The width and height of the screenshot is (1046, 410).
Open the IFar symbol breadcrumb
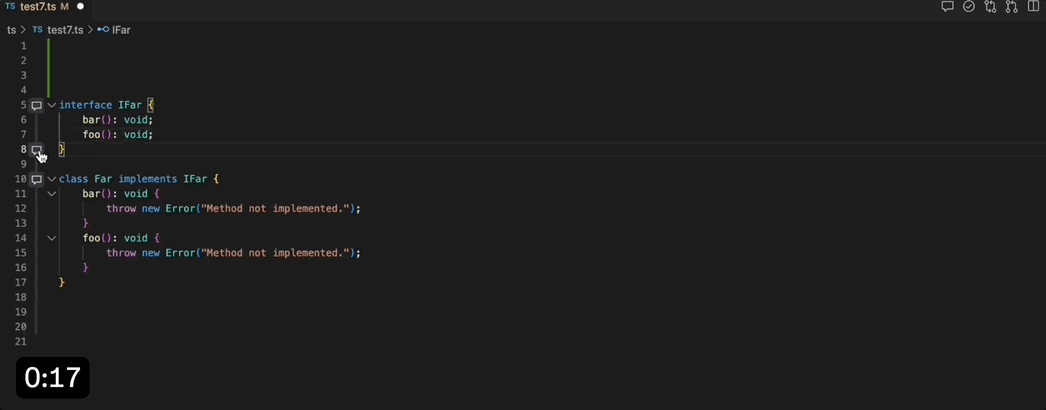(114, 30)
